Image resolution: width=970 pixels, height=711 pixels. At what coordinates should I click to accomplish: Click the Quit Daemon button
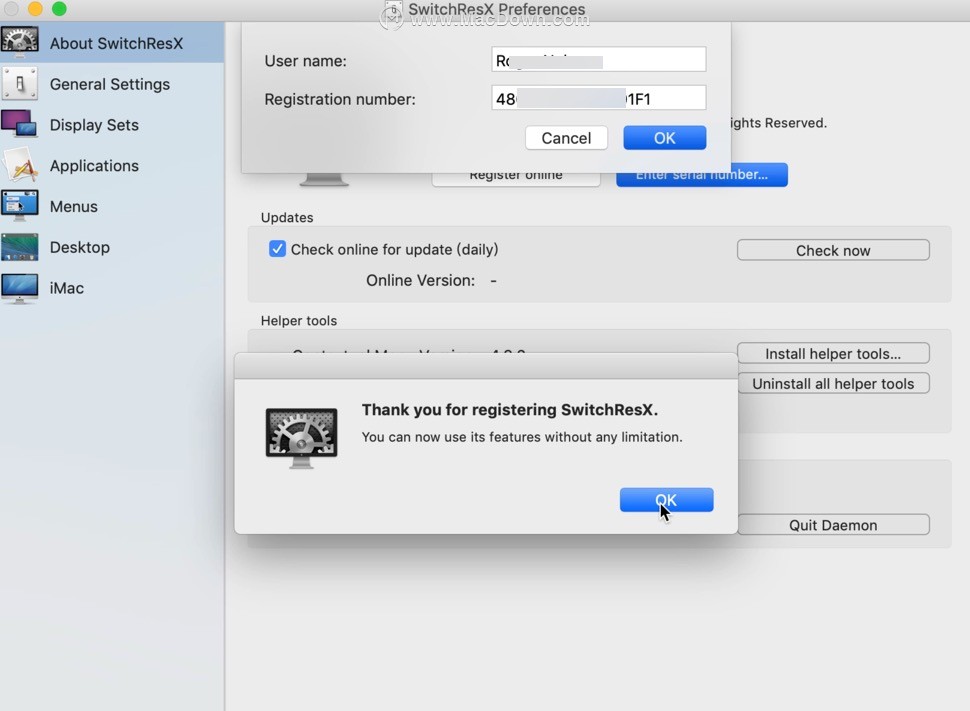click(833, 525)
